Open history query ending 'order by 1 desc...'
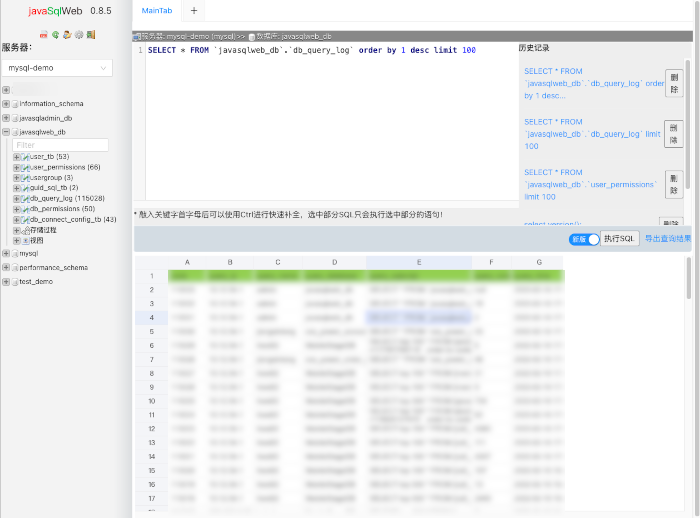 click(x=594, y=84)
